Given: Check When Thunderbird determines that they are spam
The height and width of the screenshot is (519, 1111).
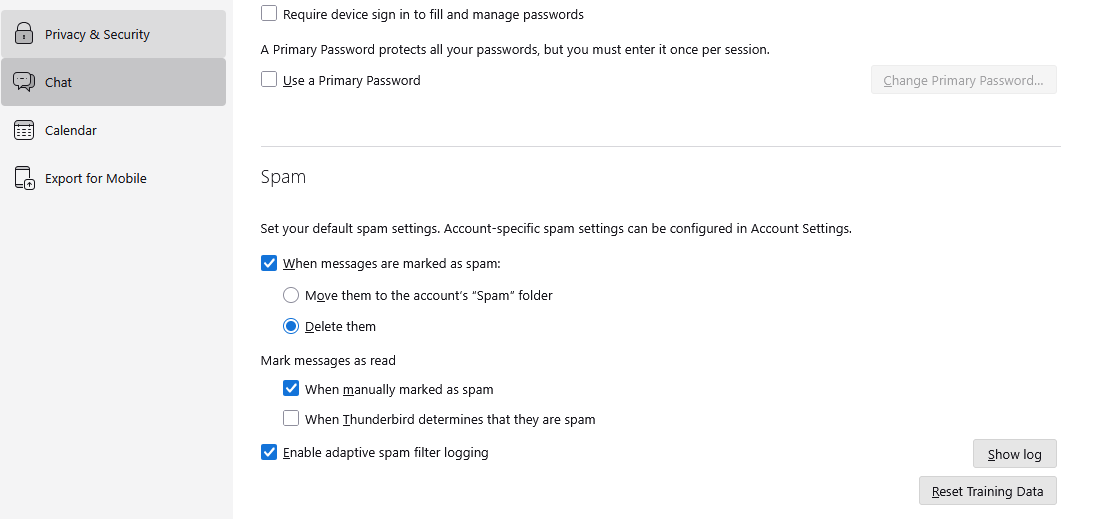Looking at the screenshot, I should (x=291, y=419).
